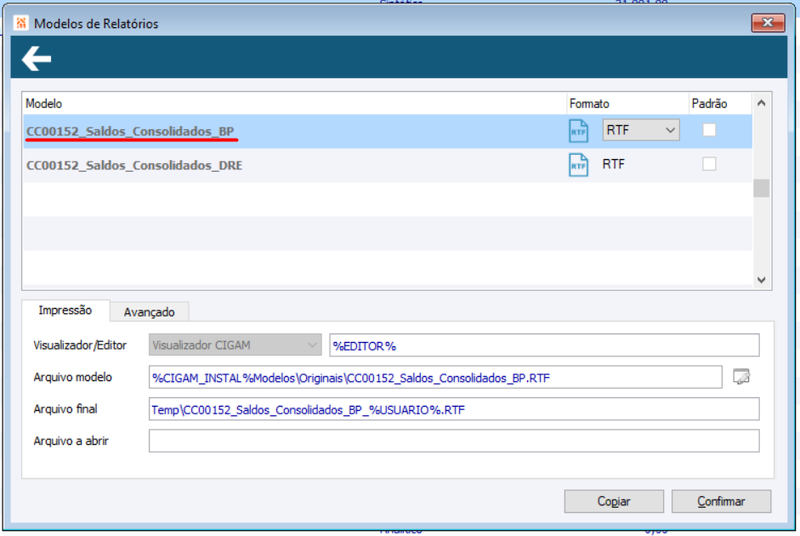
Task: Open the Visualizador CIGAM dropdown
Action: (x=235, y=345)
